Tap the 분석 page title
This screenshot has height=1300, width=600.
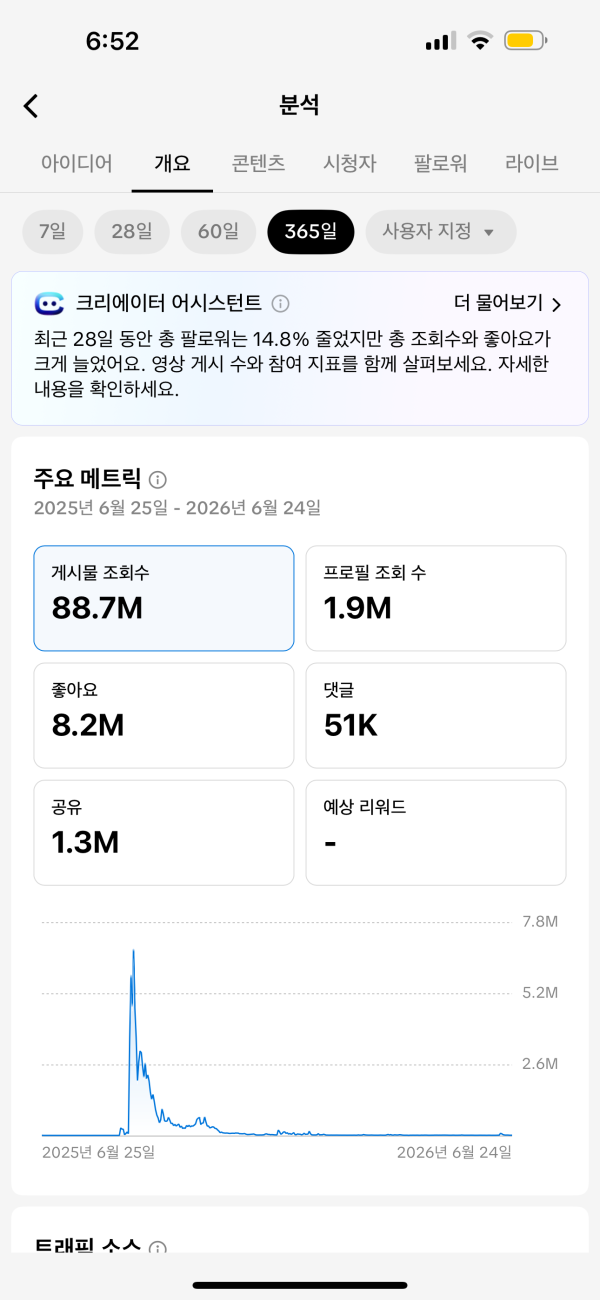(x=300, y=105)
